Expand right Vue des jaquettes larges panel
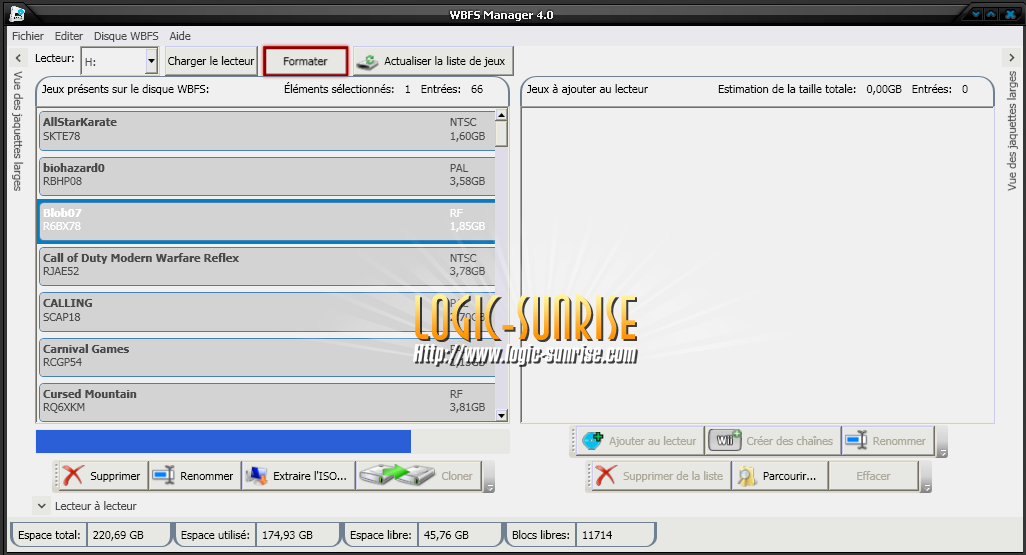 [x=1010, y=58]
